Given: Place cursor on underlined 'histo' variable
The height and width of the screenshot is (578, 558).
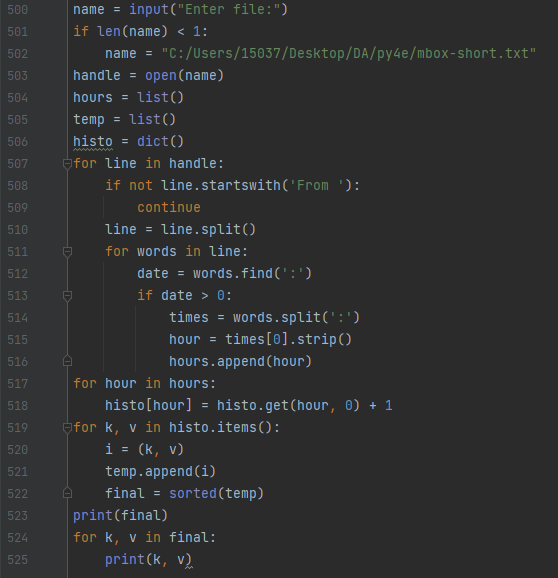Looking at the screenshot, I should (93, 142).
